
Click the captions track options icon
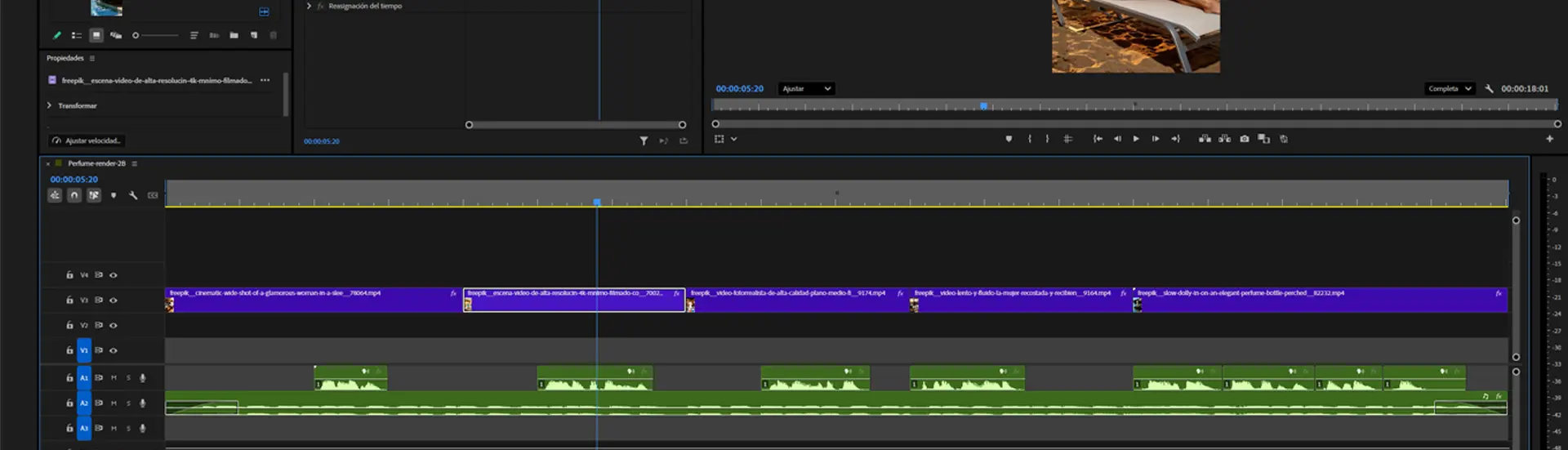coord(153,195)
